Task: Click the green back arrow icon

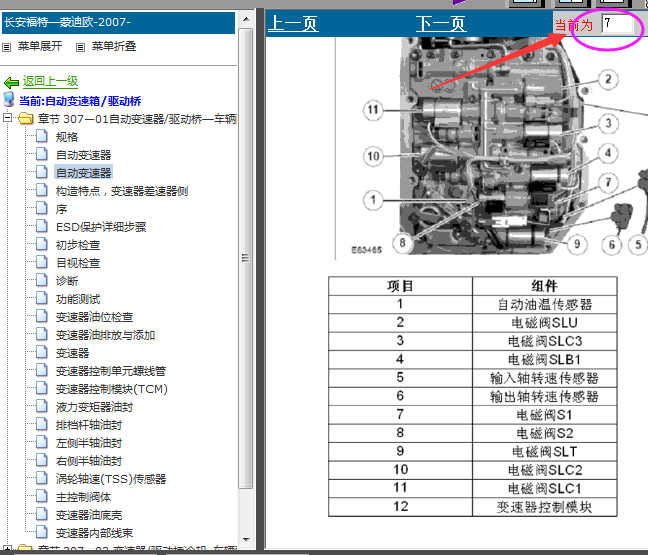Action: click(x=11, y=83)
